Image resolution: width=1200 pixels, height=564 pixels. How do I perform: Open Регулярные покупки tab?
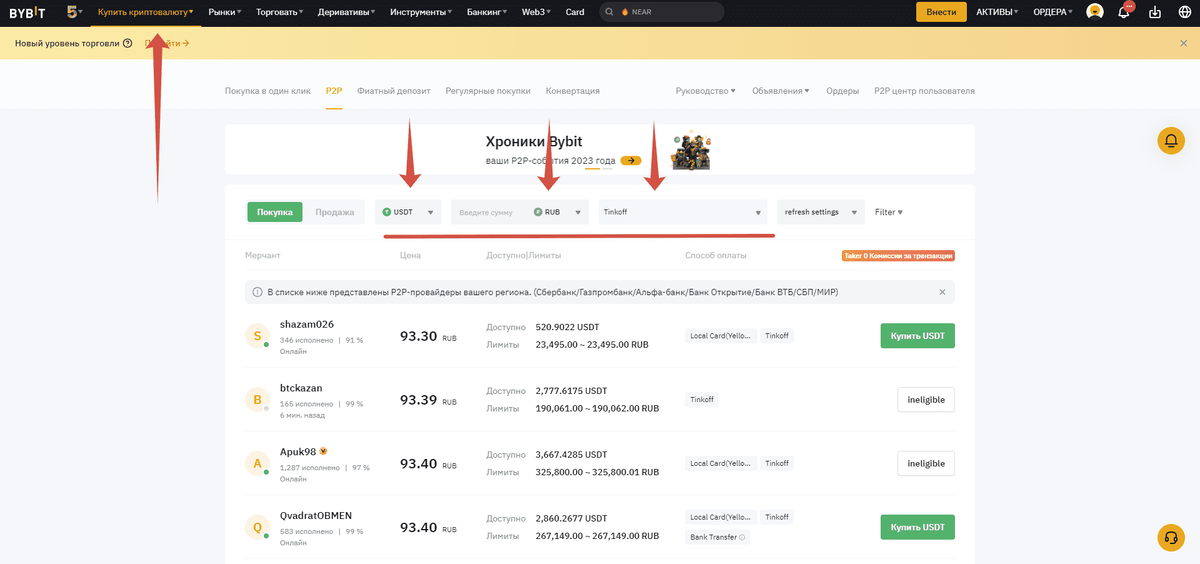click(488, 91)
